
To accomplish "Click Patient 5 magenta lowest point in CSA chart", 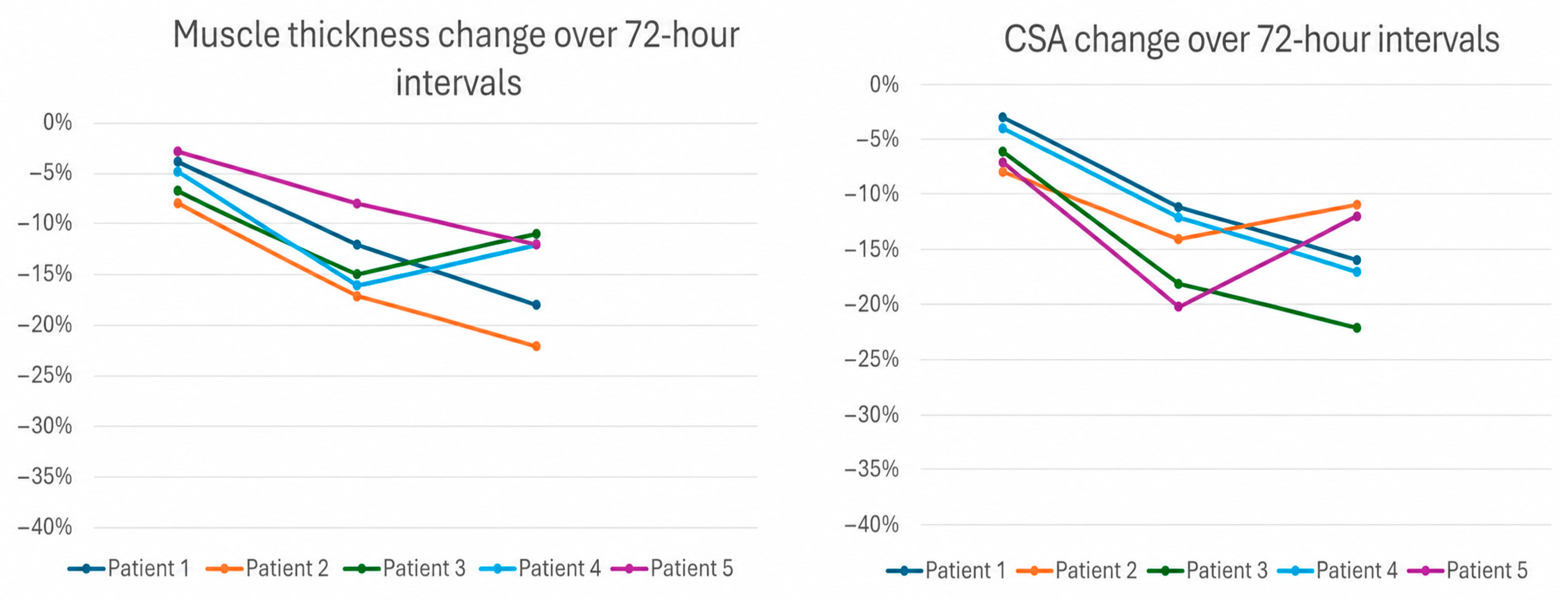I will [x=1178, y=307].
